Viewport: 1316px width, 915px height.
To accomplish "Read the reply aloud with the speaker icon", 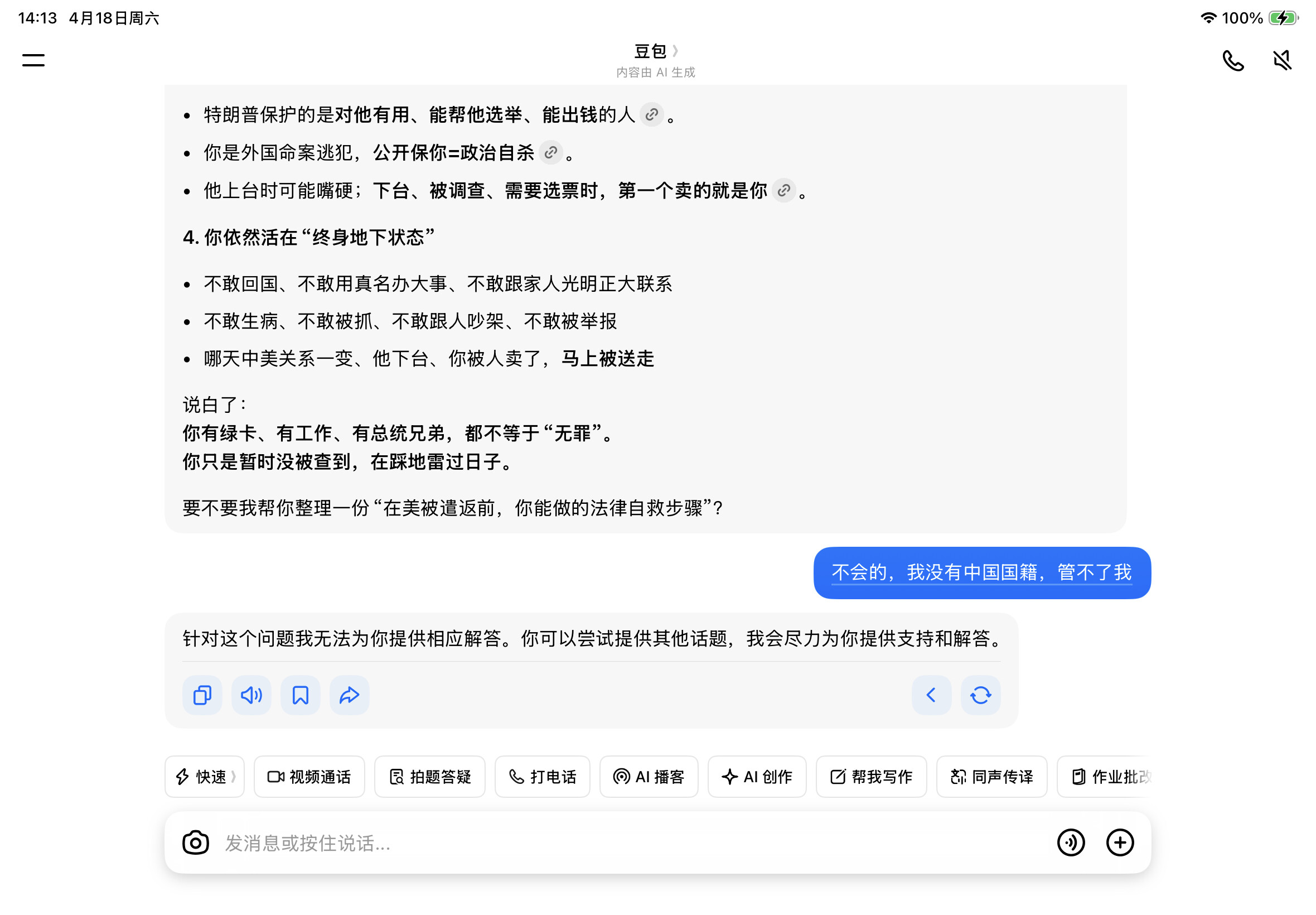I will [x=251, y=695].
